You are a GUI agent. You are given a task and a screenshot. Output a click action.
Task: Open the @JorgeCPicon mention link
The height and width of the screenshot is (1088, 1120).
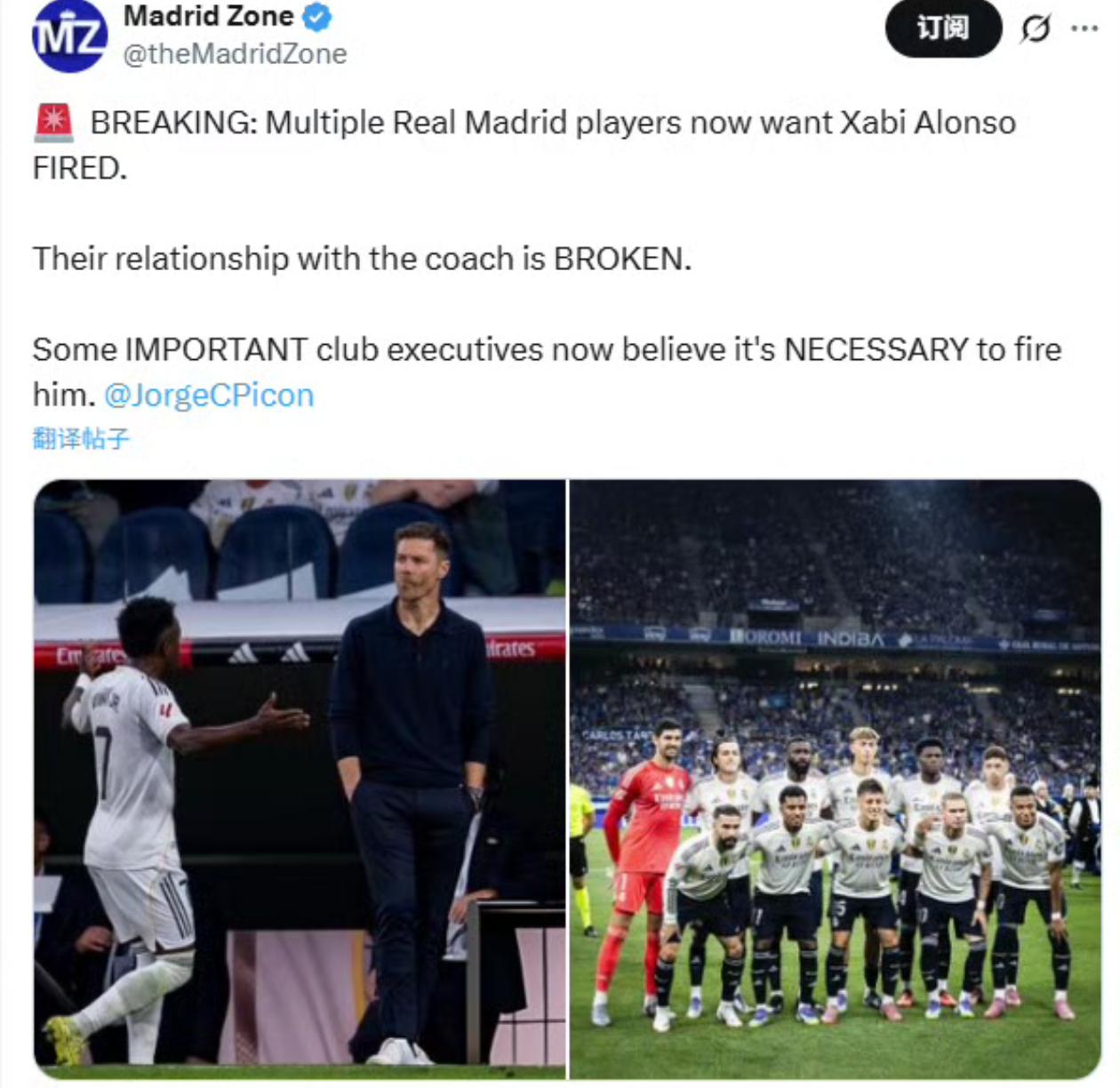tap(209, 395)
